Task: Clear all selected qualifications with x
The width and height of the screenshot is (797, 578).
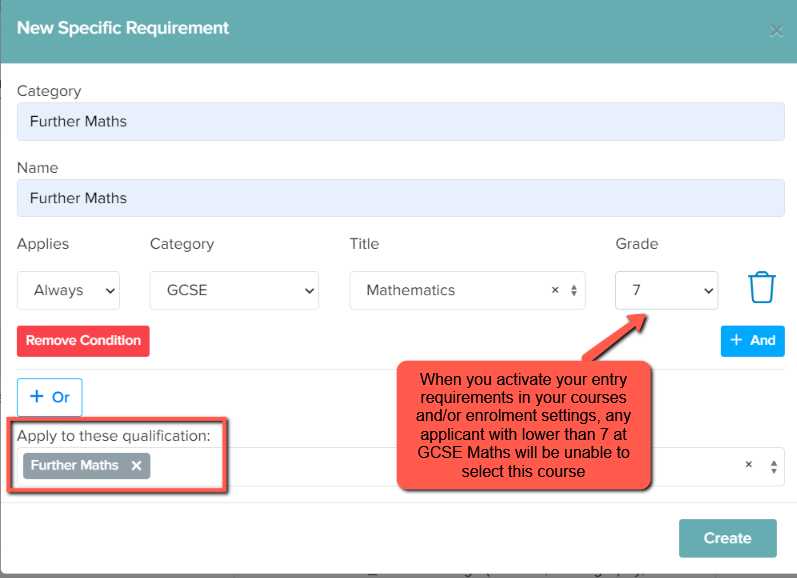Action: [749, 464]
